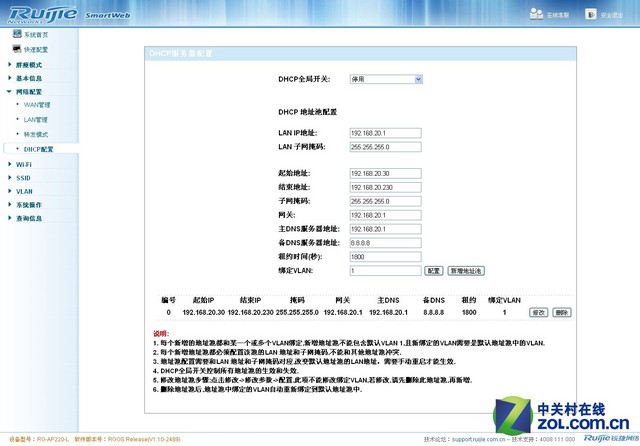Expand the 查询信息 menu
Screen dimensions: 640x446
[29, 218]
